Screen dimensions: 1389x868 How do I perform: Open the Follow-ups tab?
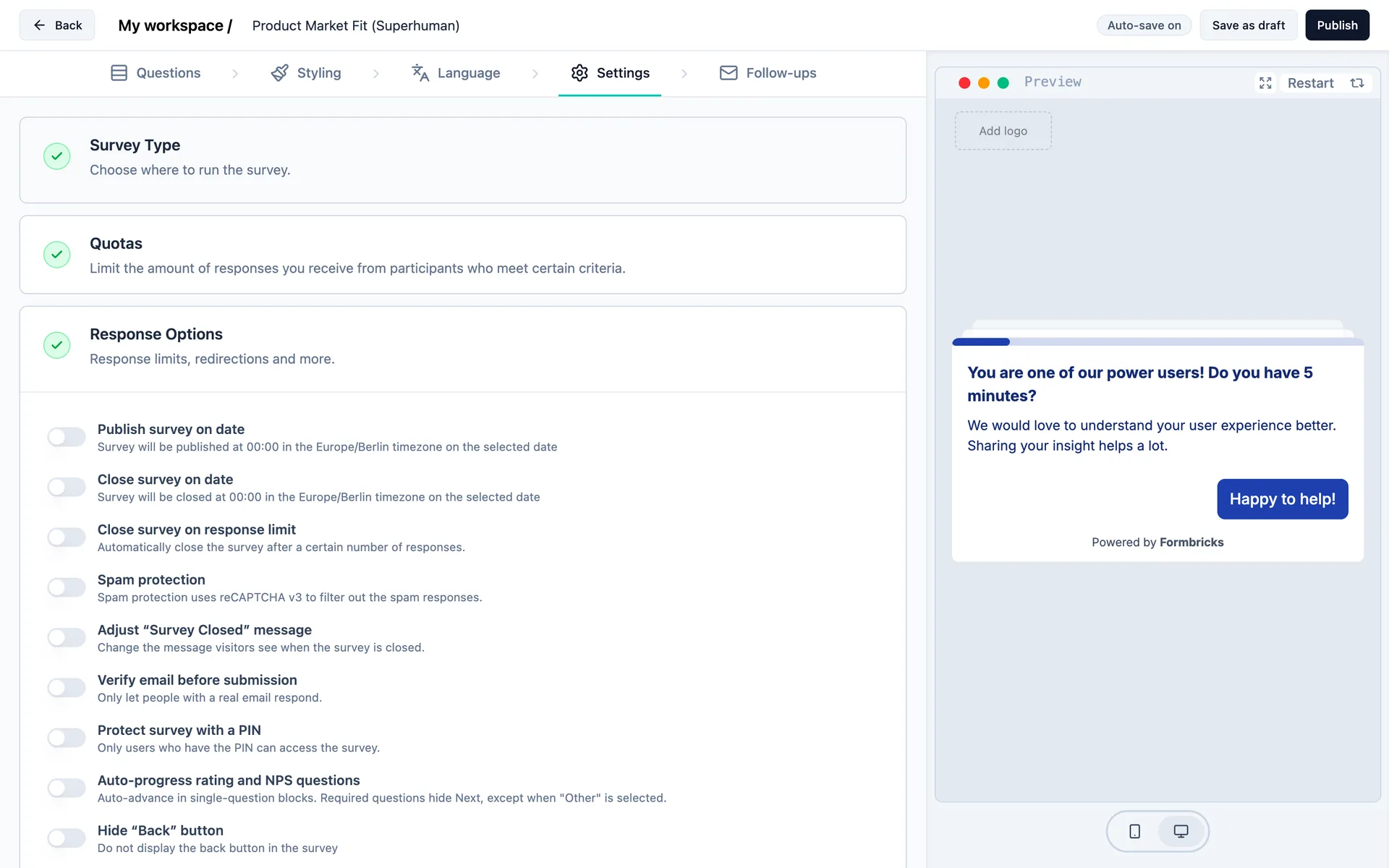click(x=768, y=73)
